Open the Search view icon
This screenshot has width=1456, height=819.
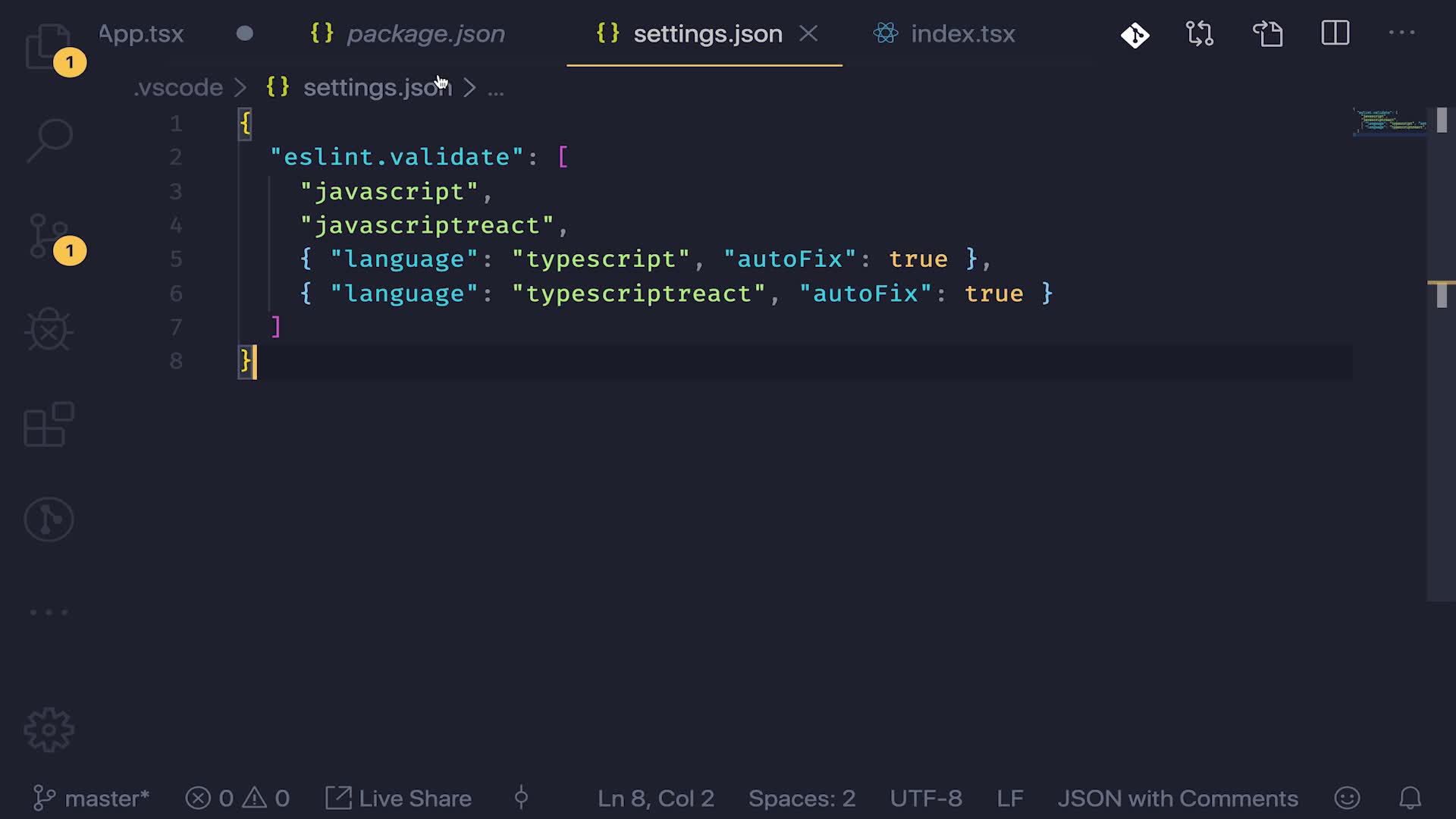click(49, 140)
